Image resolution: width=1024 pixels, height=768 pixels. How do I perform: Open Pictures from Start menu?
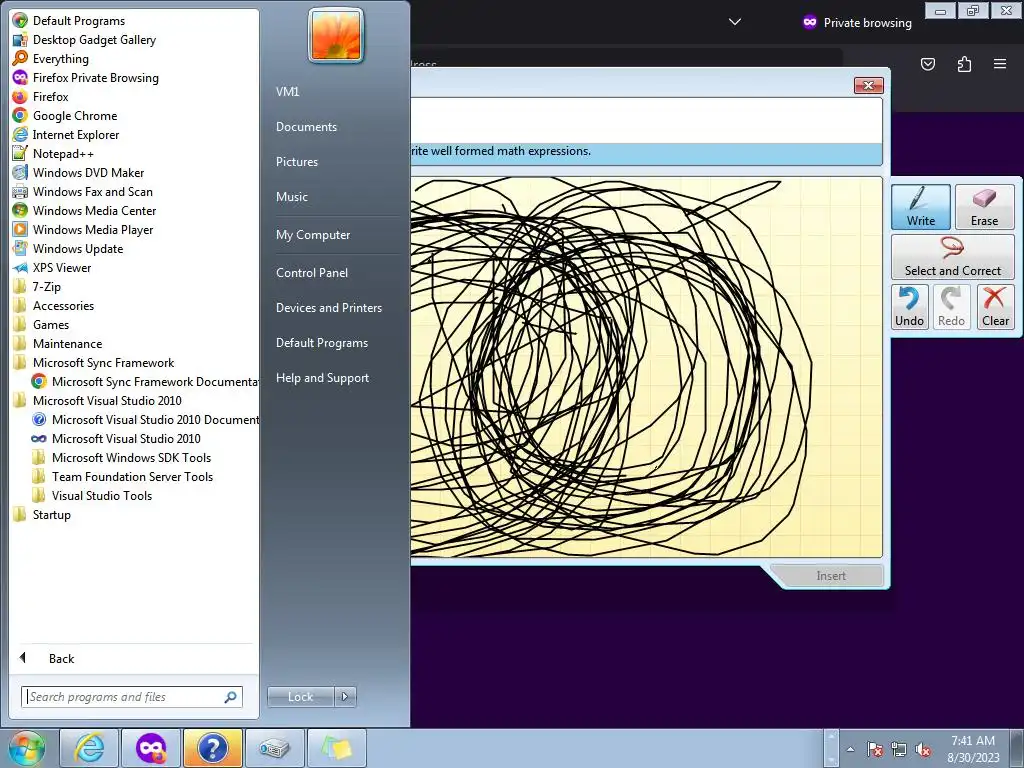pyautogui.click(x=296, y=161)
